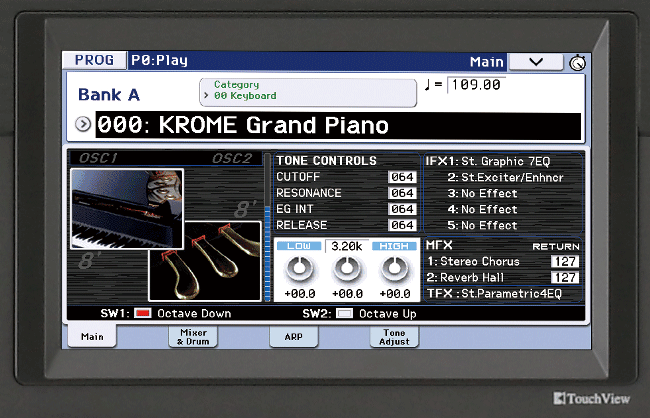Screen dimensions: 650x418
Task: Click the Bank A label
Action: pos(109,95)
